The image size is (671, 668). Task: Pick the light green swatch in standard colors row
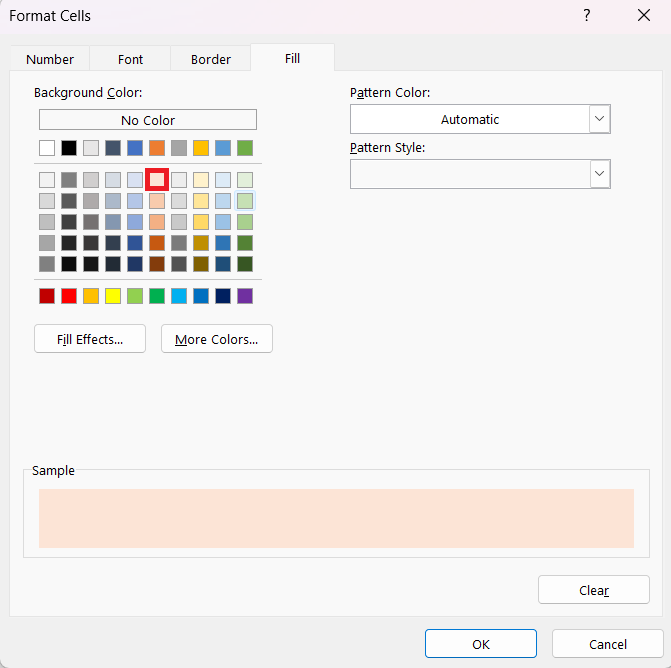point(135,296)
